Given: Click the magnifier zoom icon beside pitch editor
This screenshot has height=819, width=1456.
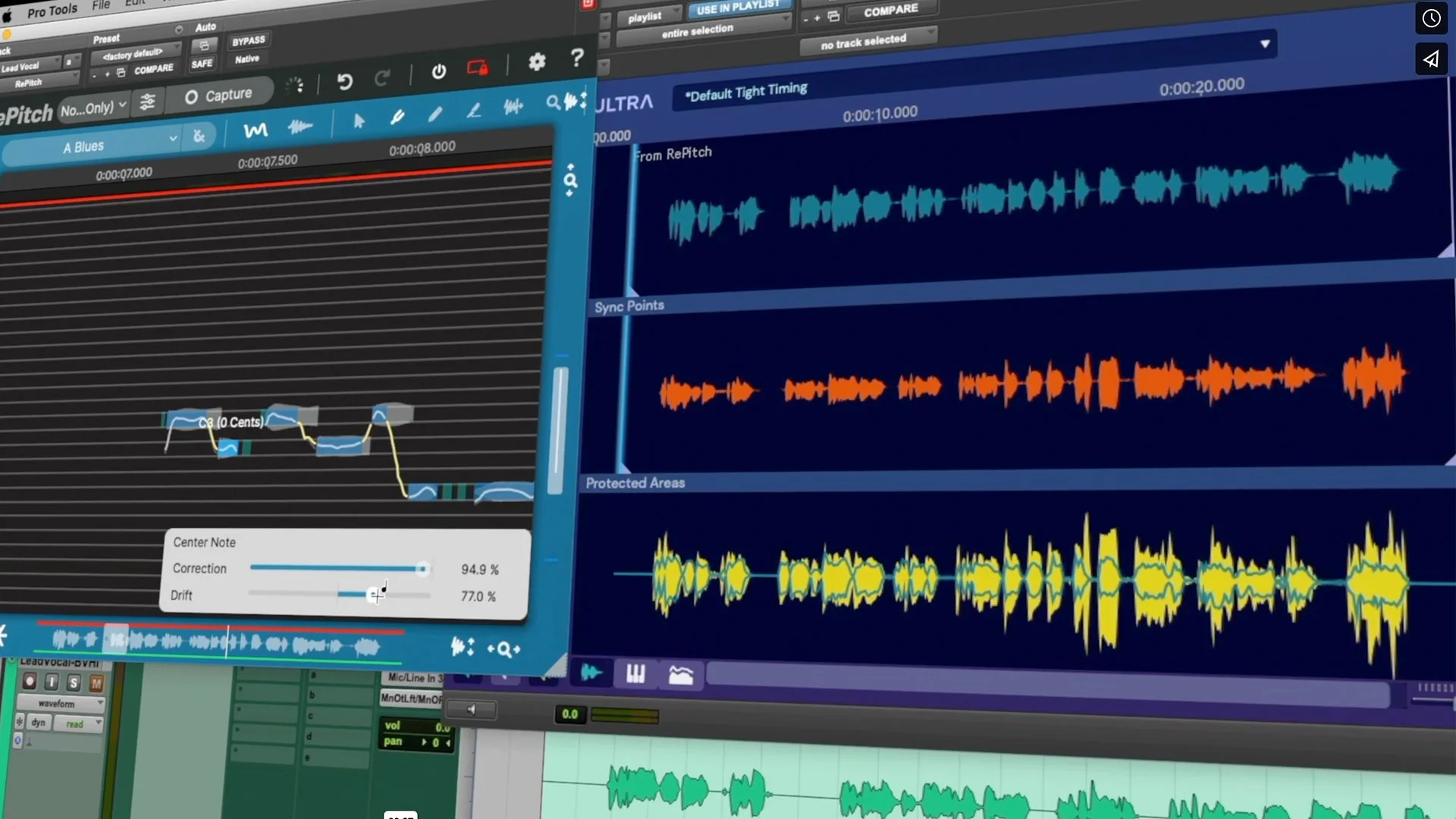Looking at the screenshot, I should click(x=570, y=180).
